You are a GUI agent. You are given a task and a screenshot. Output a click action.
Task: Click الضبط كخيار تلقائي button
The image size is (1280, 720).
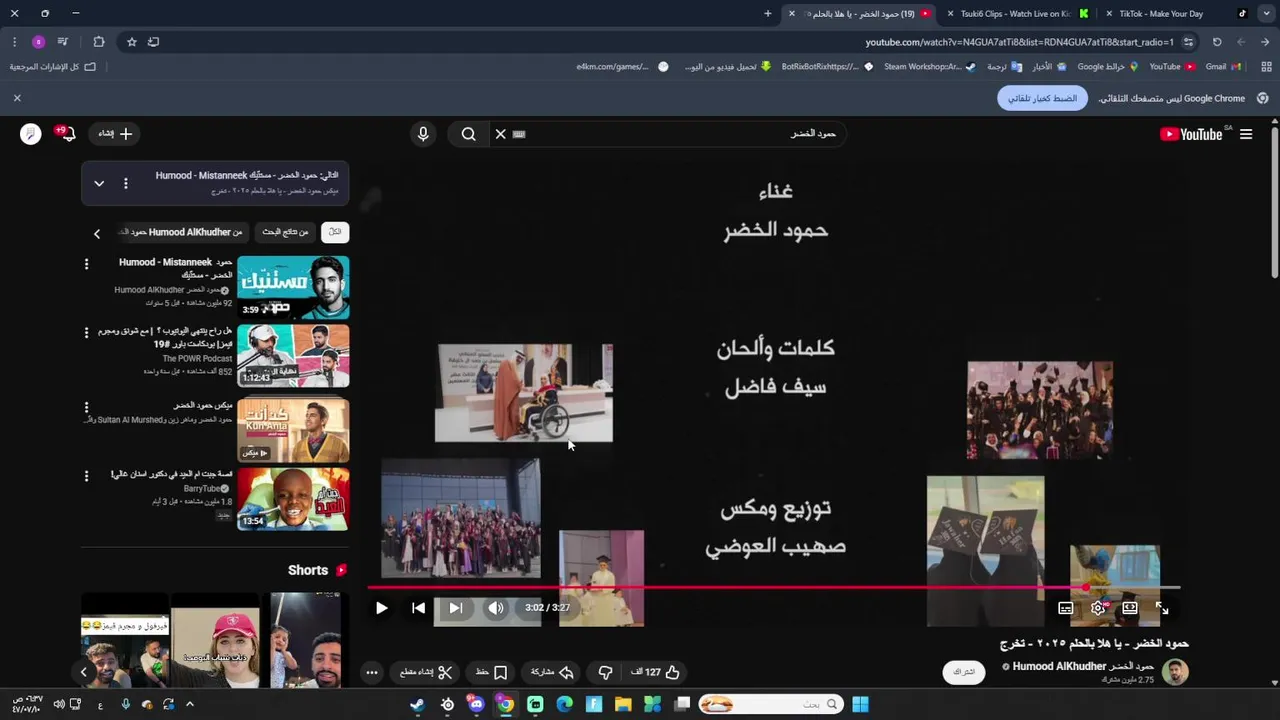click(1042, 98)
